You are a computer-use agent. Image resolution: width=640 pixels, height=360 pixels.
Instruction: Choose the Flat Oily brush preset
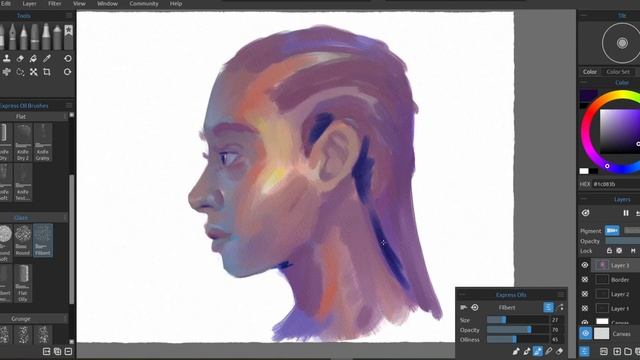click(23, 283)
